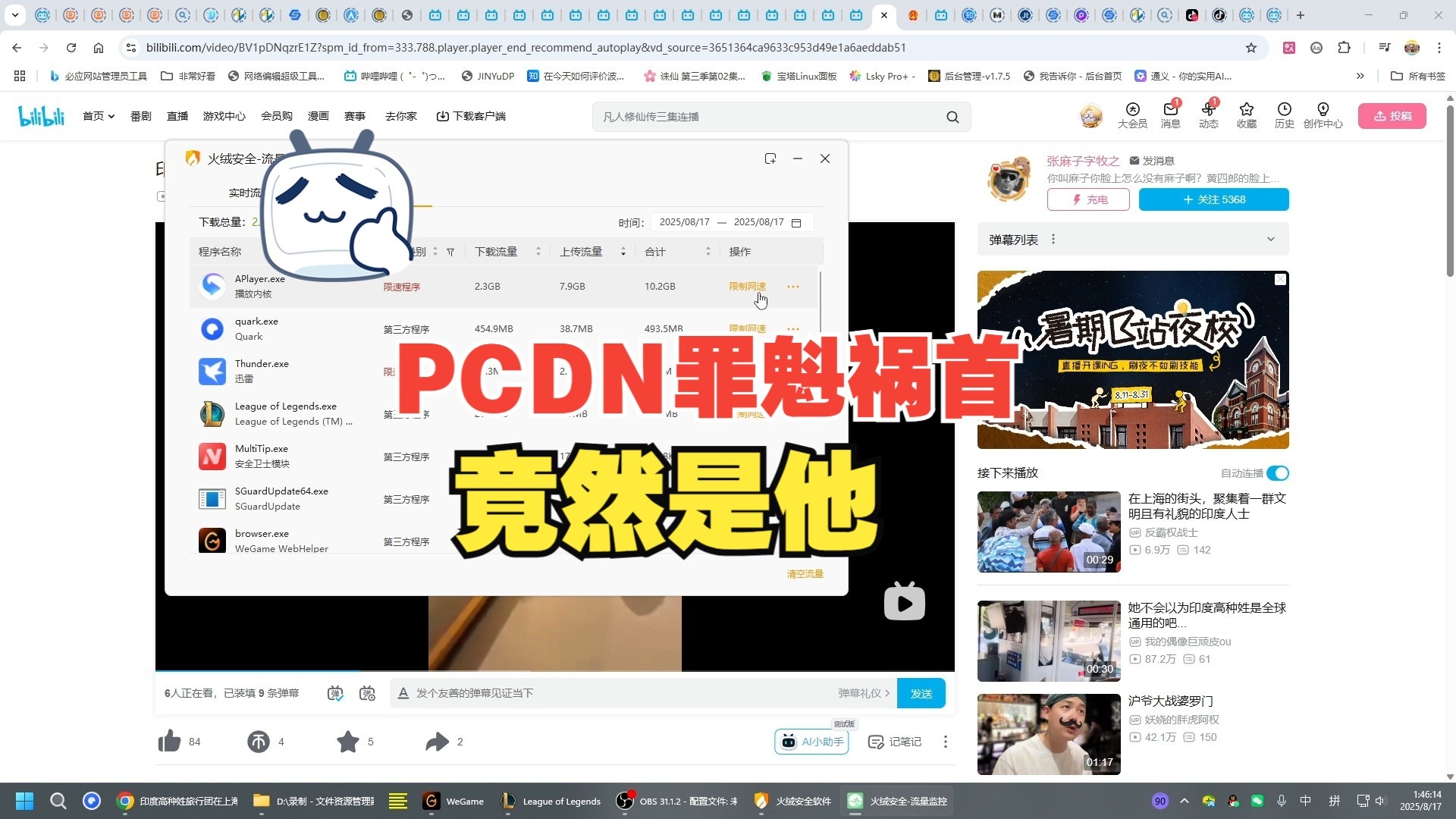Open the 会员购 nav item

tap(277, 116)
